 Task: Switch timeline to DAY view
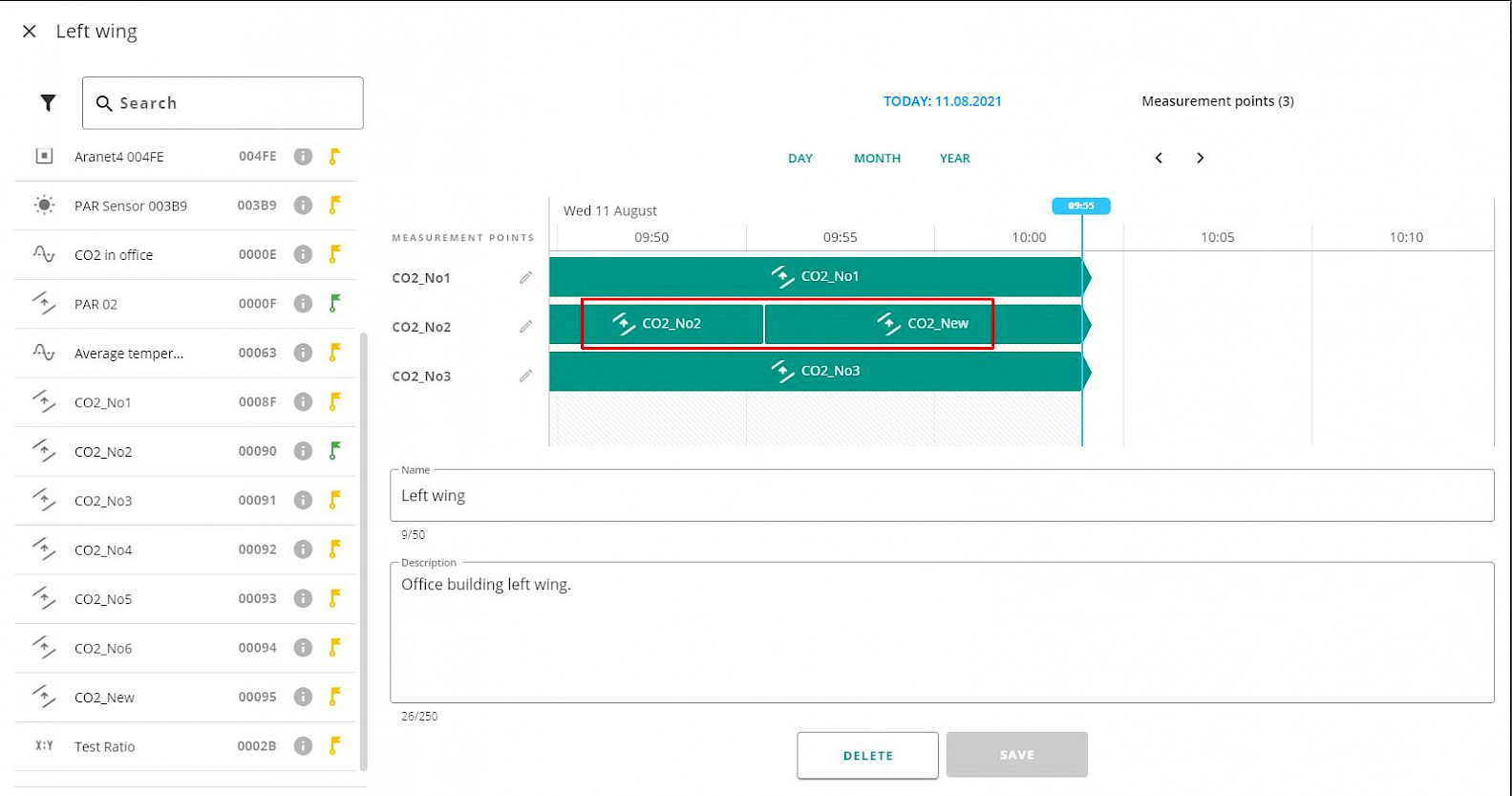tap(800, 159)
